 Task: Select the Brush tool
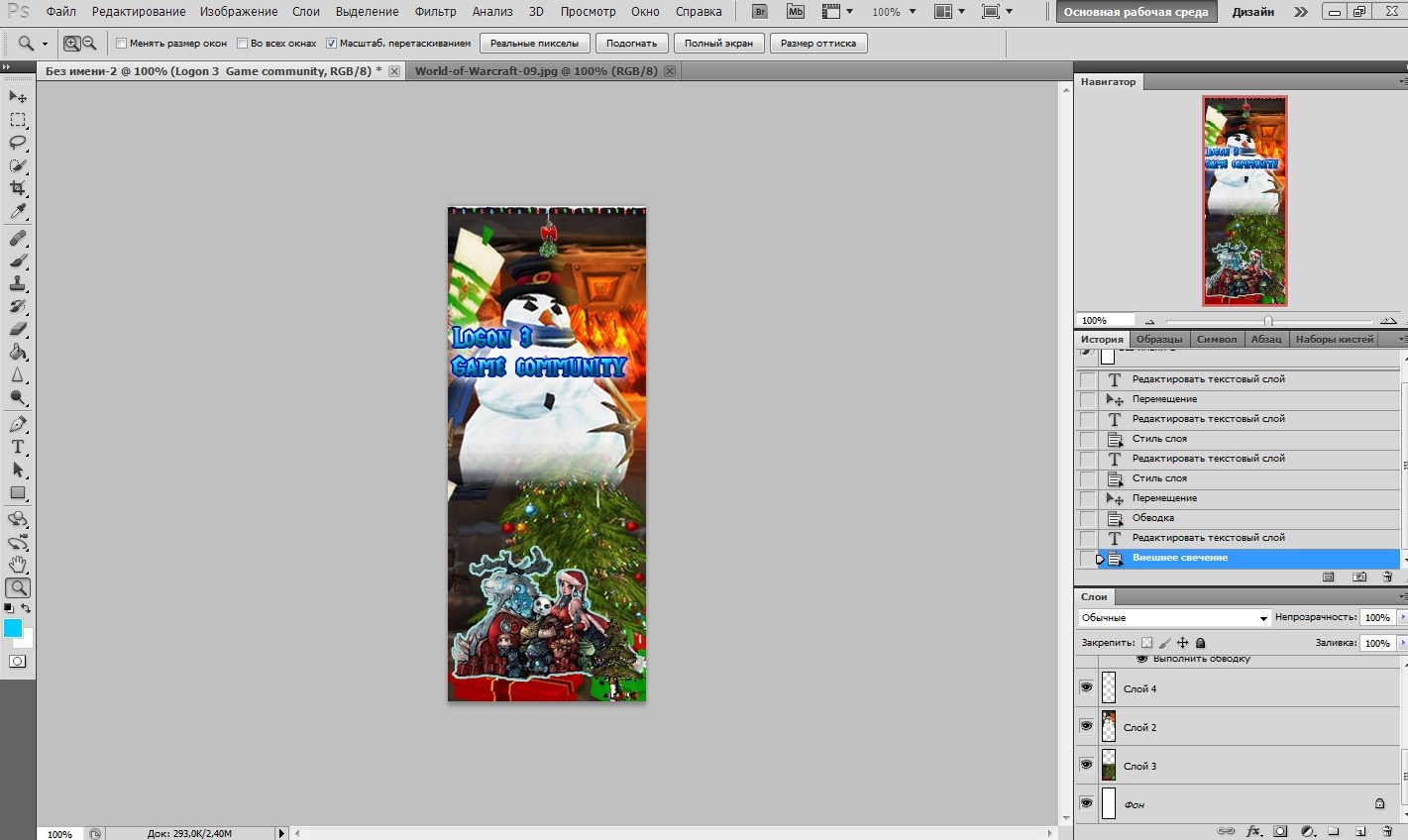(x=18, y=262)
